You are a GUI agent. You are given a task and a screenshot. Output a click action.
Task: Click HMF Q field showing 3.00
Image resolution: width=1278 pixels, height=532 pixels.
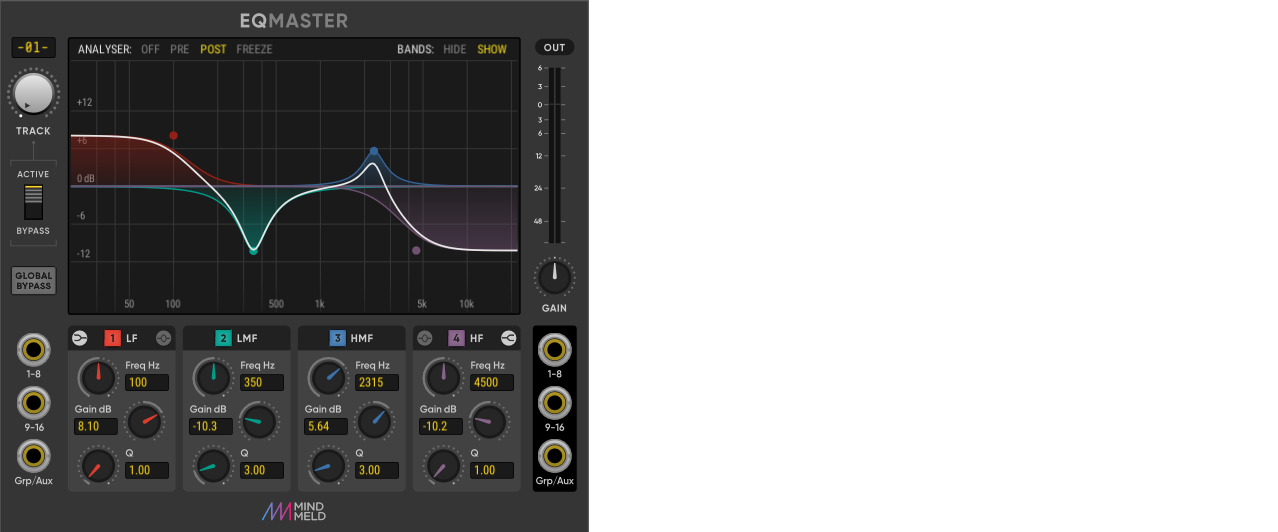click(x=377, y=470)
